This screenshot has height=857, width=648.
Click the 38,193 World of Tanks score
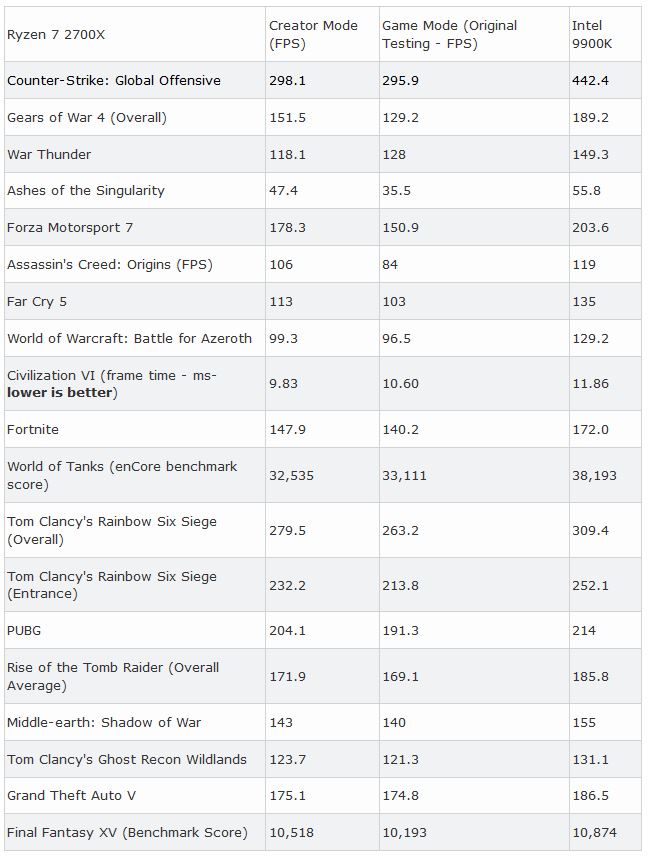[594, 475]
